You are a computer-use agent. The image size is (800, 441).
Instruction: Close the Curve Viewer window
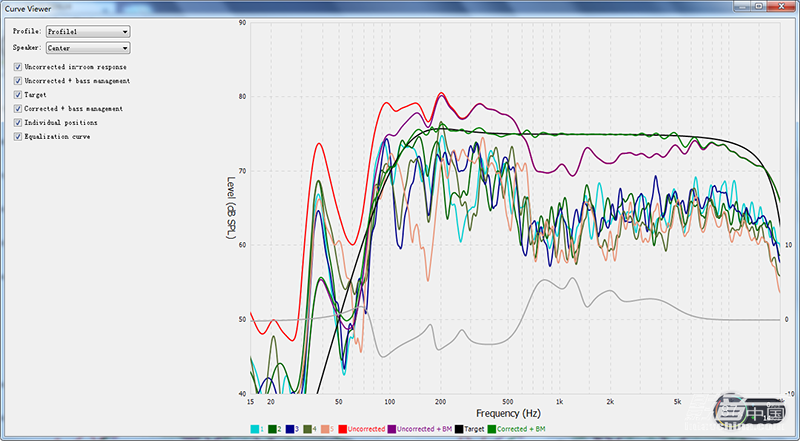coord(781,5)
